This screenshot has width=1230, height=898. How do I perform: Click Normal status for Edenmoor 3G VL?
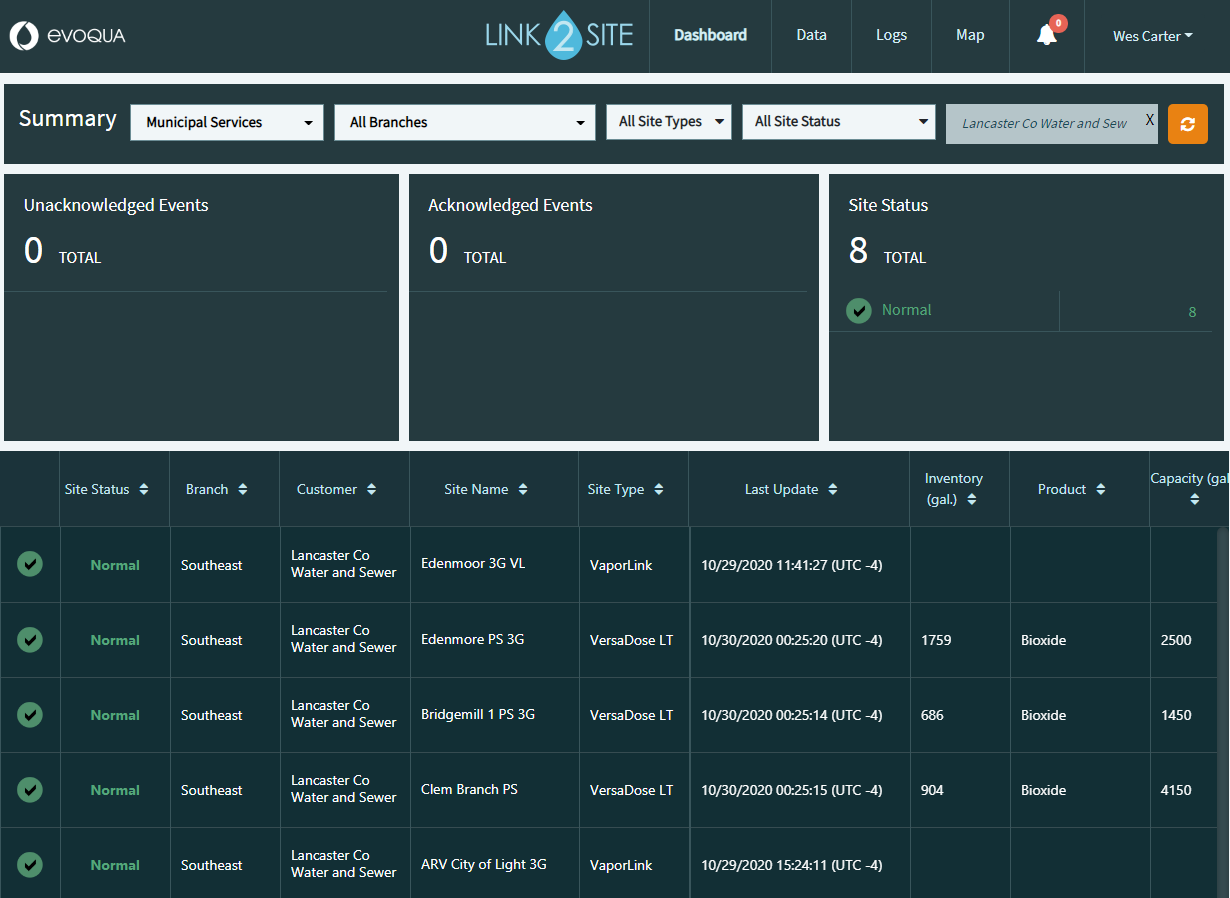point(115,565)
